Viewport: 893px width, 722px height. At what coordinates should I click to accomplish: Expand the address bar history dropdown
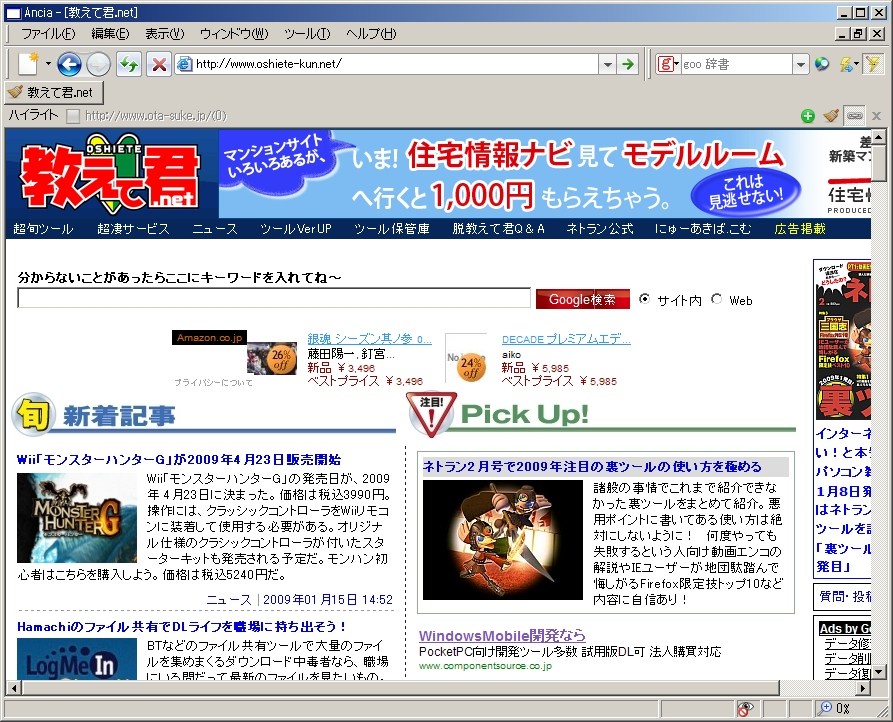607,64
